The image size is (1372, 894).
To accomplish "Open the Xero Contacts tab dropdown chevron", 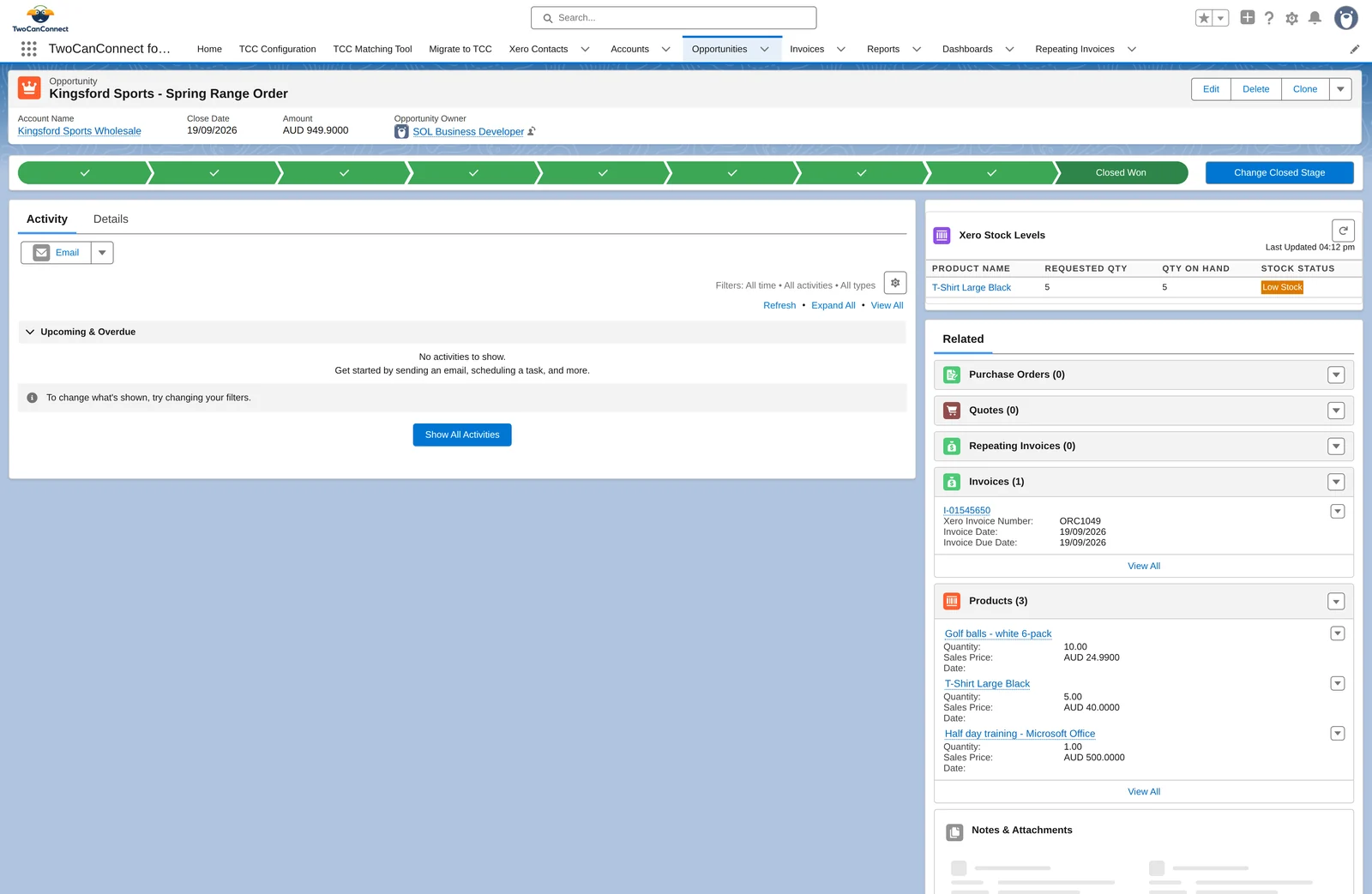I will click(x=586, y=49).
